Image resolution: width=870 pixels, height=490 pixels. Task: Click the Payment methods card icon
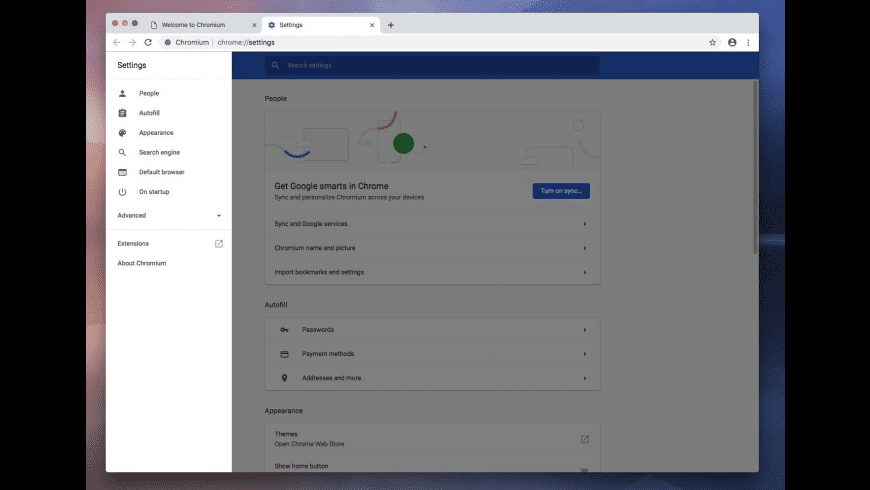285,354
